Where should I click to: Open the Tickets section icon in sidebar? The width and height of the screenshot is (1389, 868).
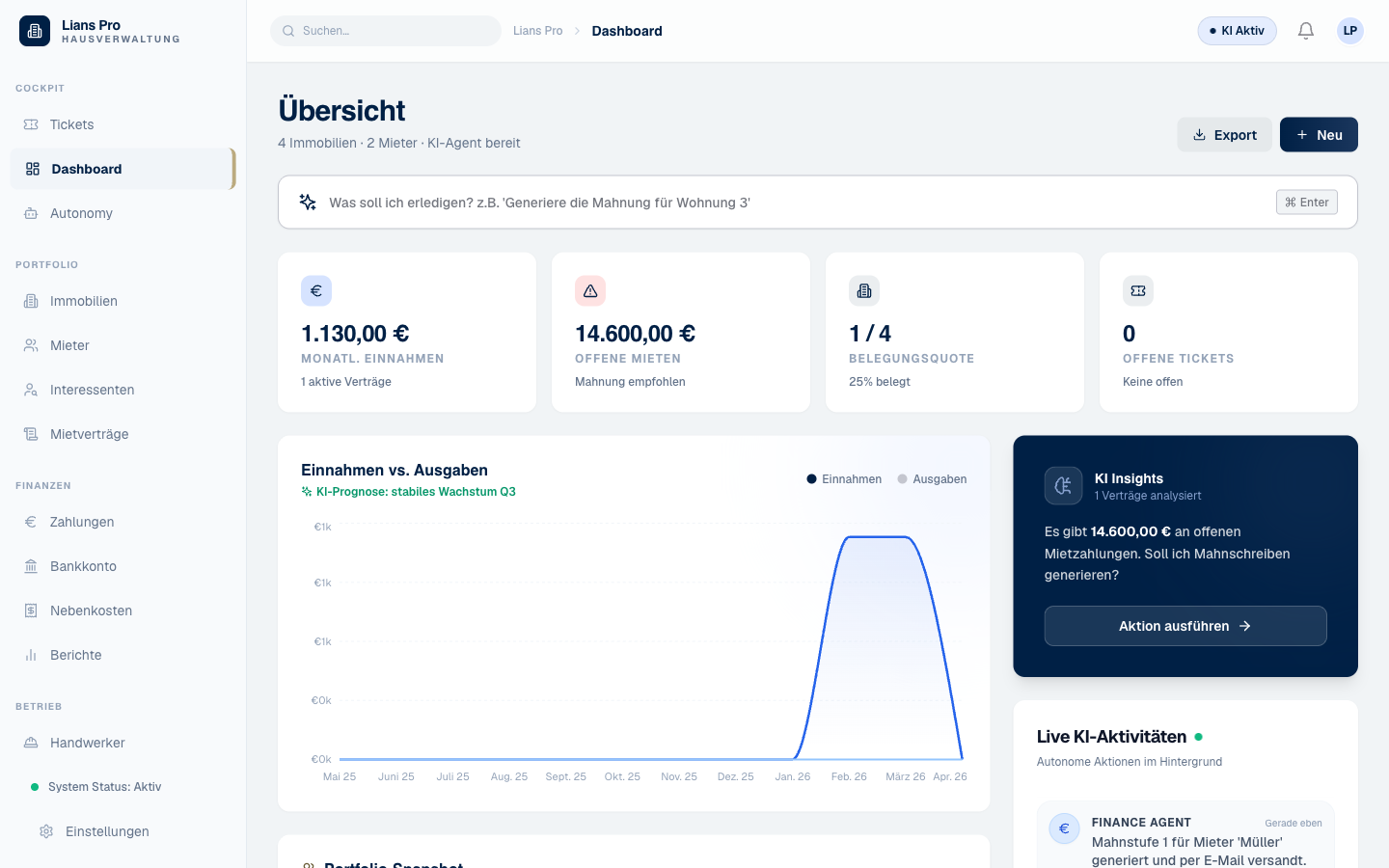tap(32, 124)
